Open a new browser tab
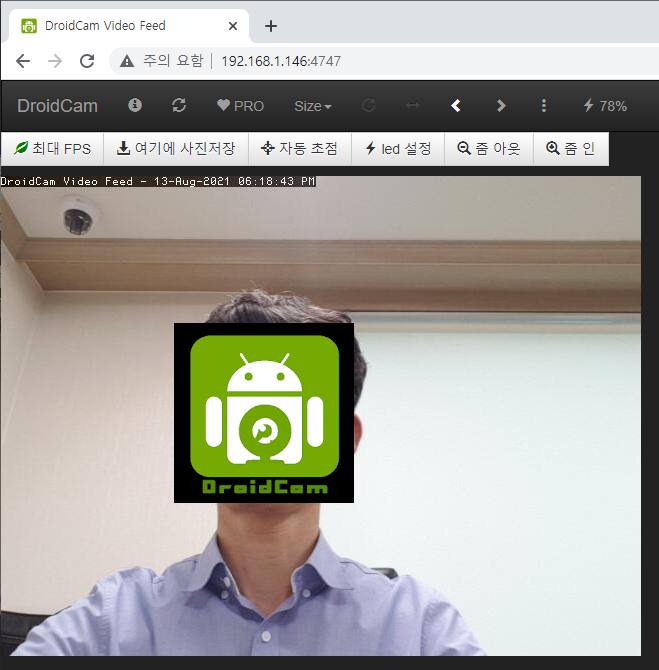The height and width of the screenshot is (670, 659). pyautogui.click(x=271, y=26)
